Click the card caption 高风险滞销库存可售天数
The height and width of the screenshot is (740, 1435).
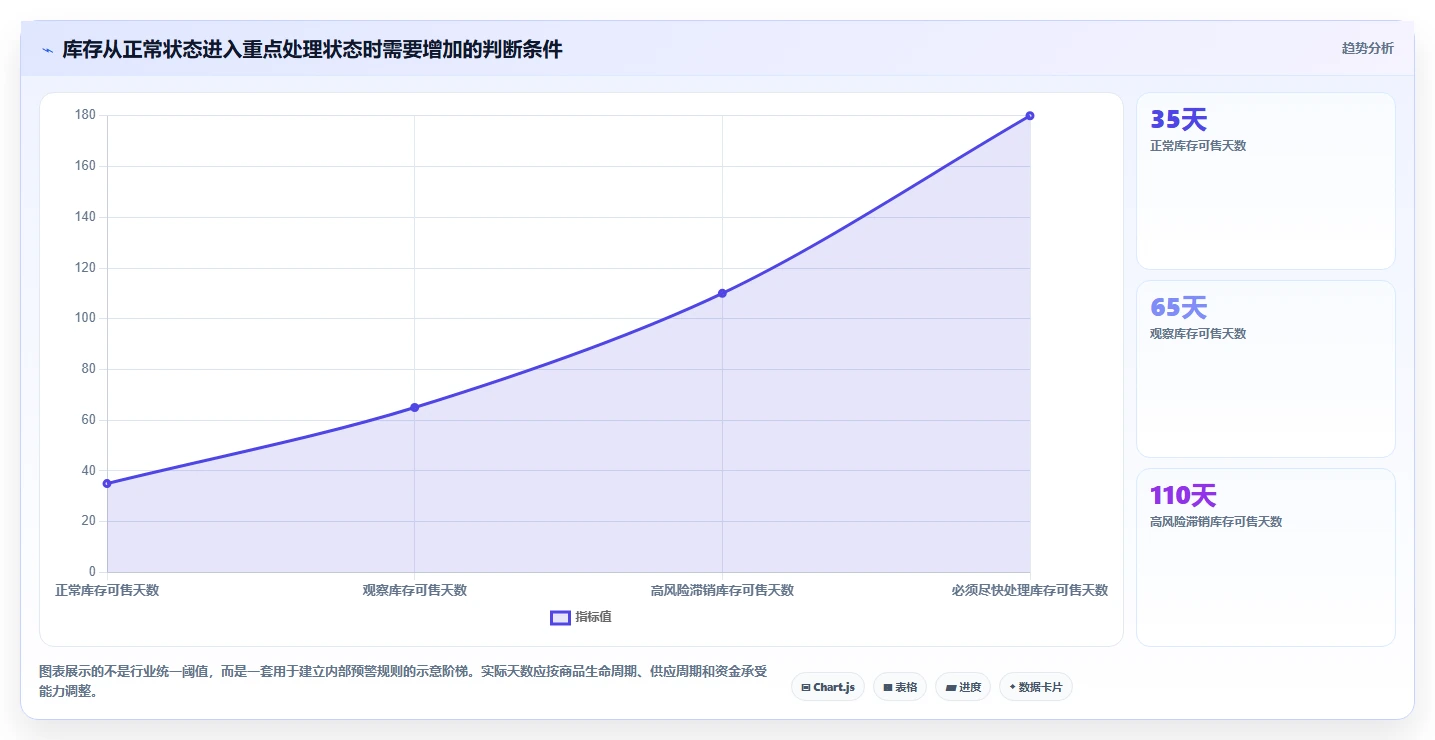[x=1216, y=521]
